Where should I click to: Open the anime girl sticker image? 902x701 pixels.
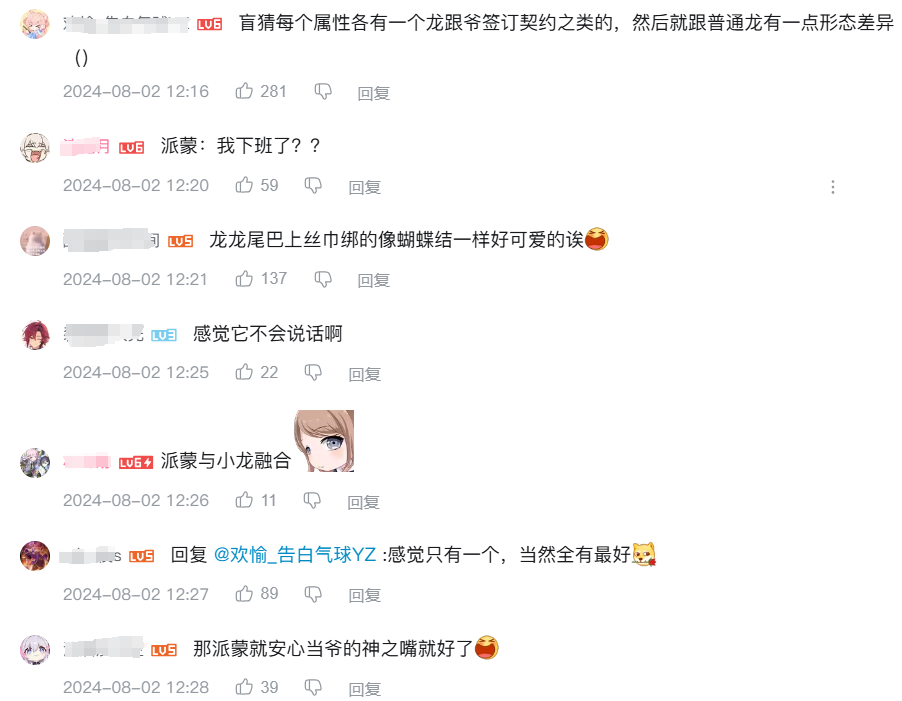[324, 440]
